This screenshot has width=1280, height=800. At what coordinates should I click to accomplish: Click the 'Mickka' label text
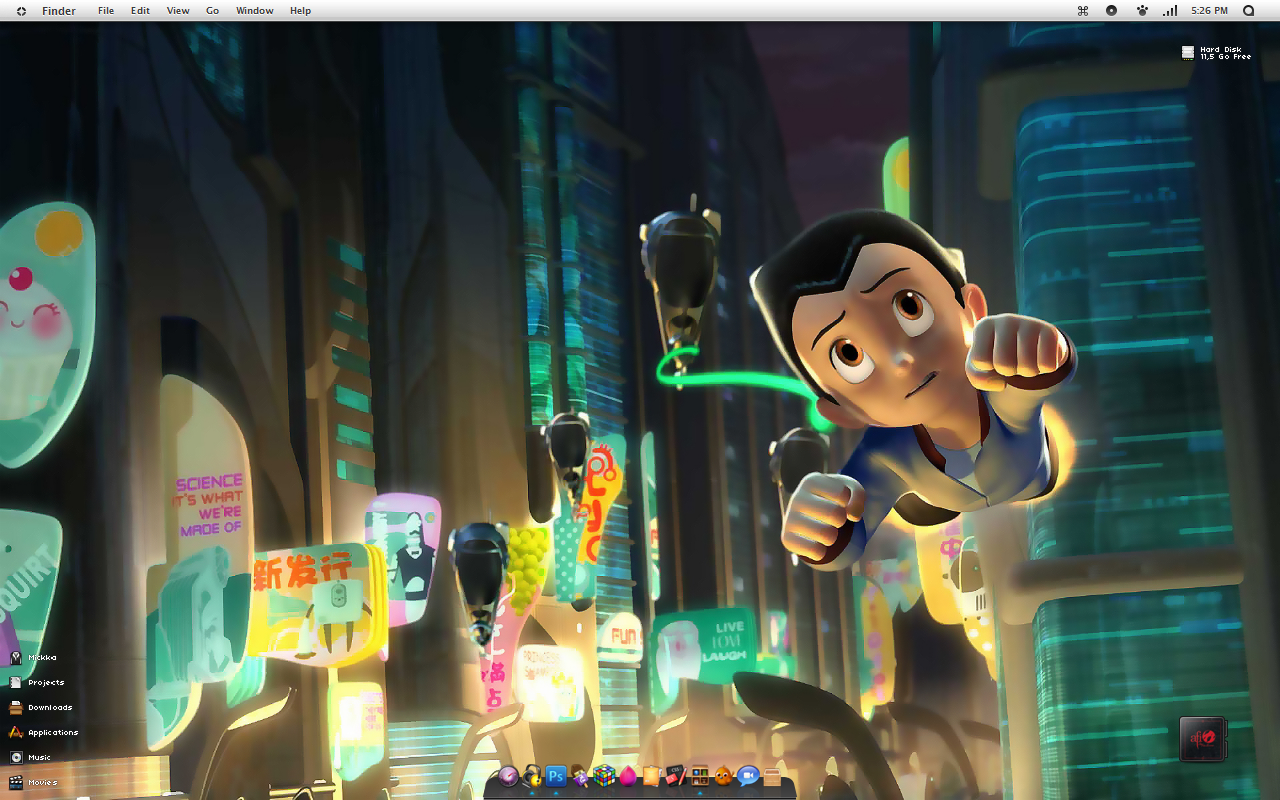pos(42,658)
